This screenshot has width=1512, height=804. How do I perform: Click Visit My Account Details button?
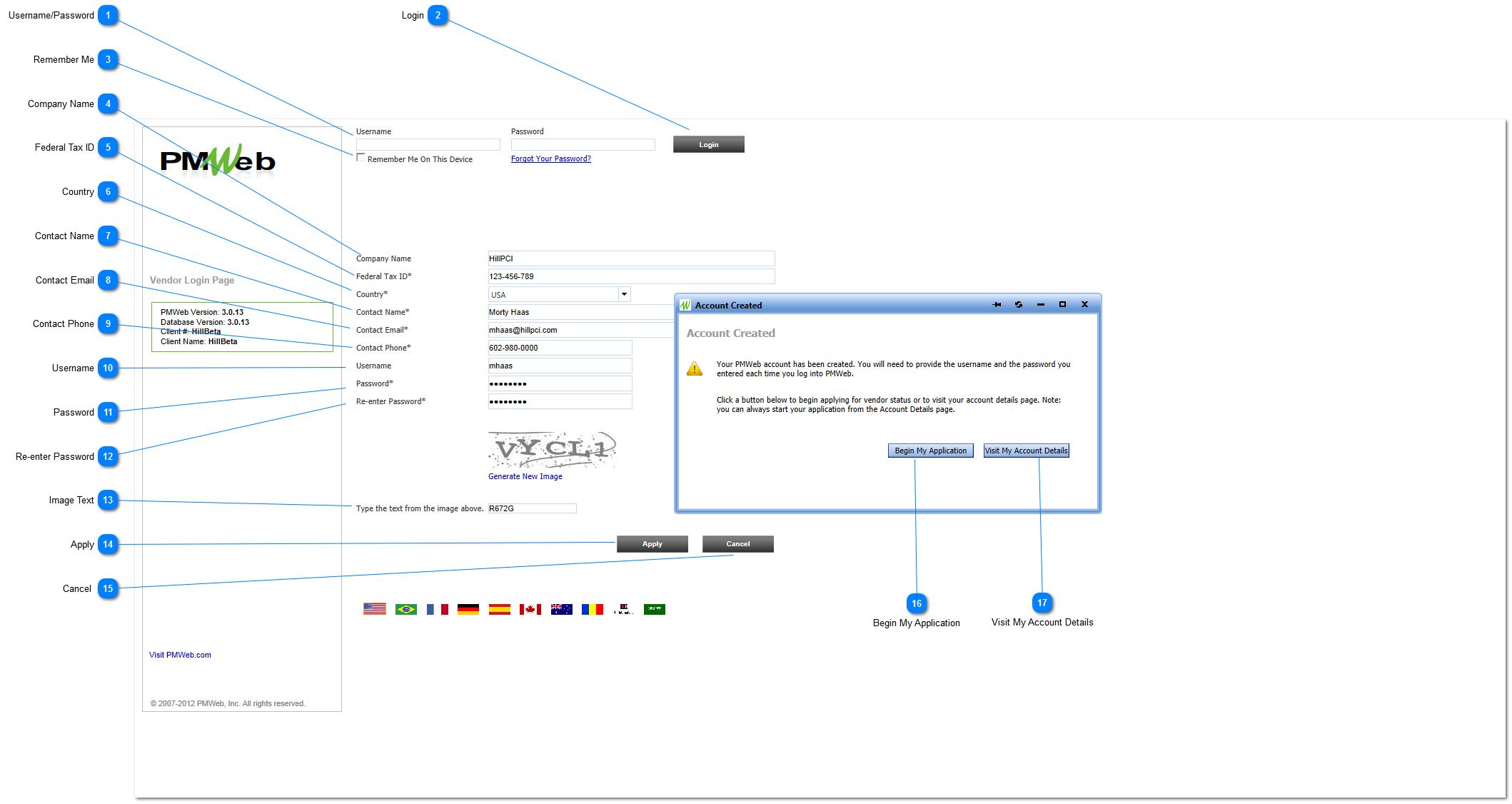[1027, 451]
